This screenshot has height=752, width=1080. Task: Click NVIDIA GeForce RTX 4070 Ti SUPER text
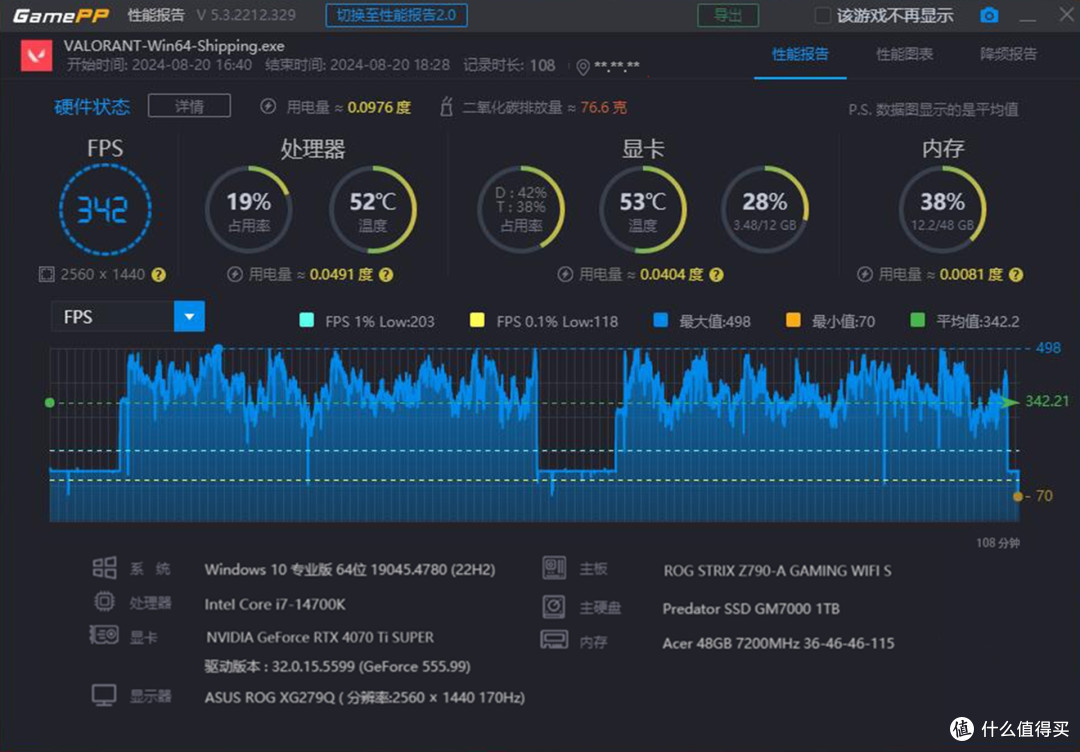click(x=320, y=638)
